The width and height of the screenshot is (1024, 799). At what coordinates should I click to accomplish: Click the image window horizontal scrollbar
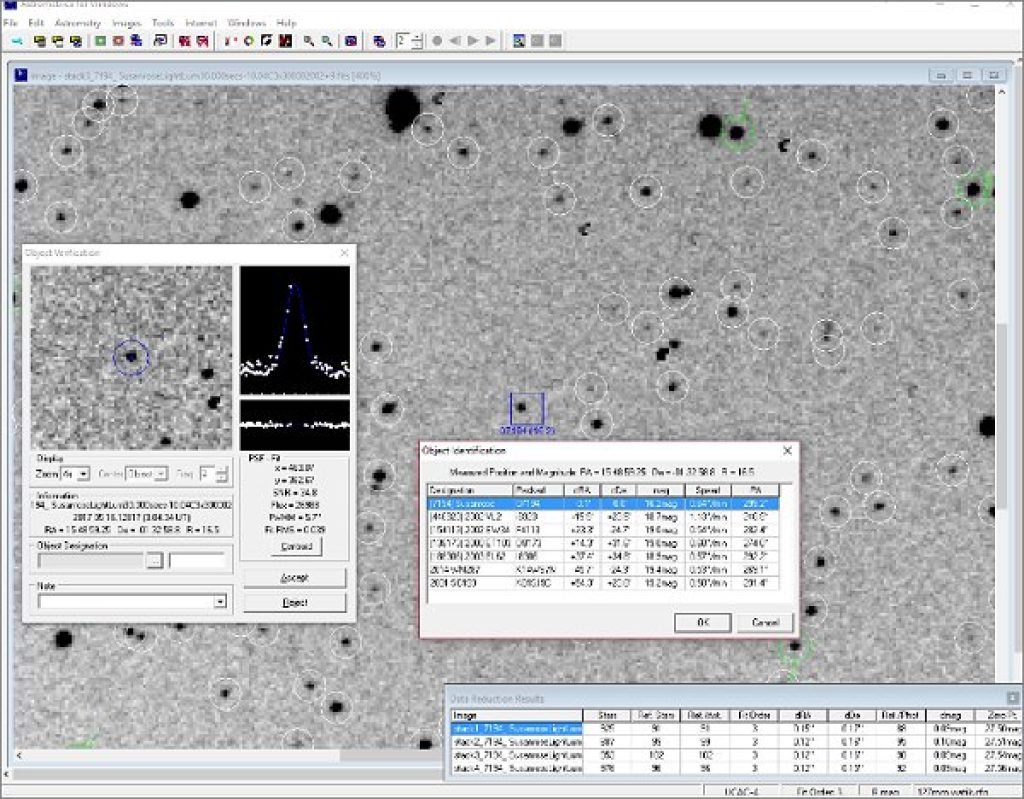[229, 755]
